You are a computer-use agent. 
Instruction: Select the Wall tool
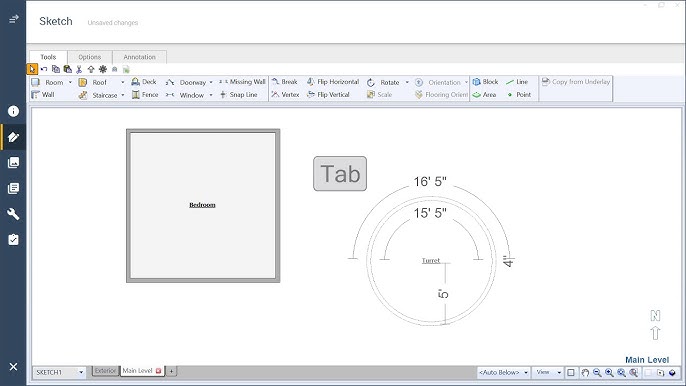(43, 95)
